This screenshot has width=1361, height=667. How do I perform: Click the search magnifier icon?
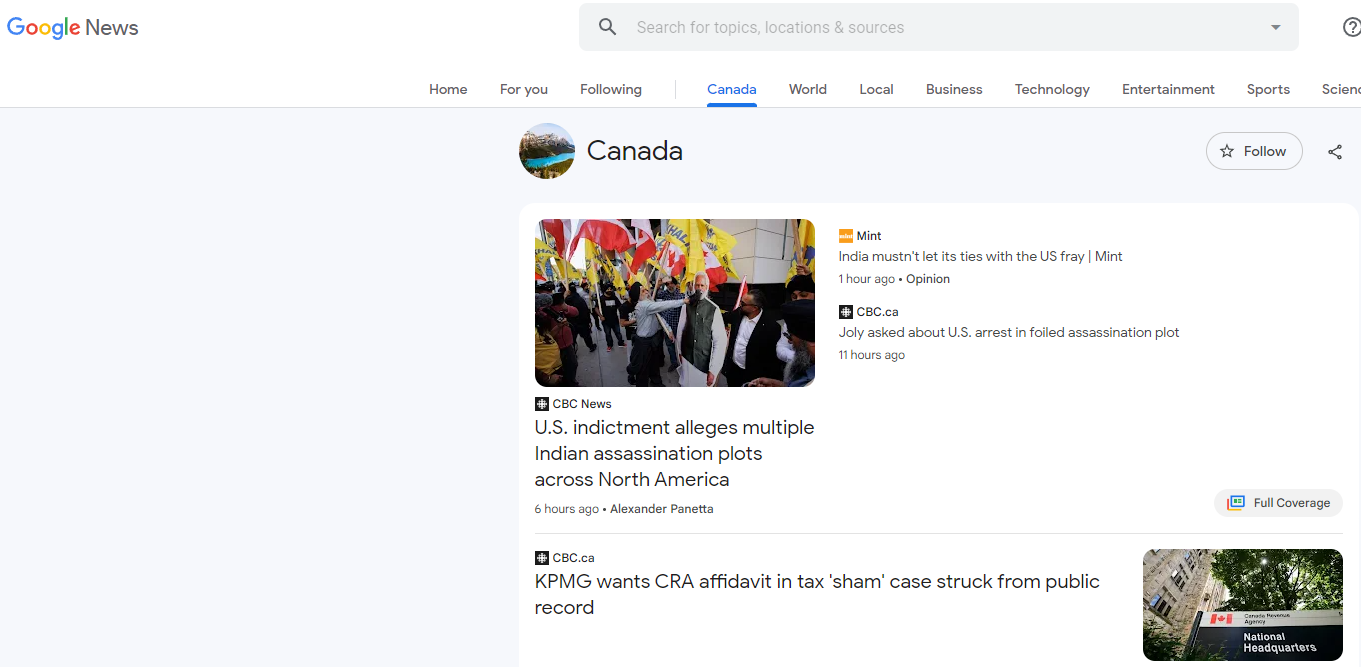[x=608, y=27]
